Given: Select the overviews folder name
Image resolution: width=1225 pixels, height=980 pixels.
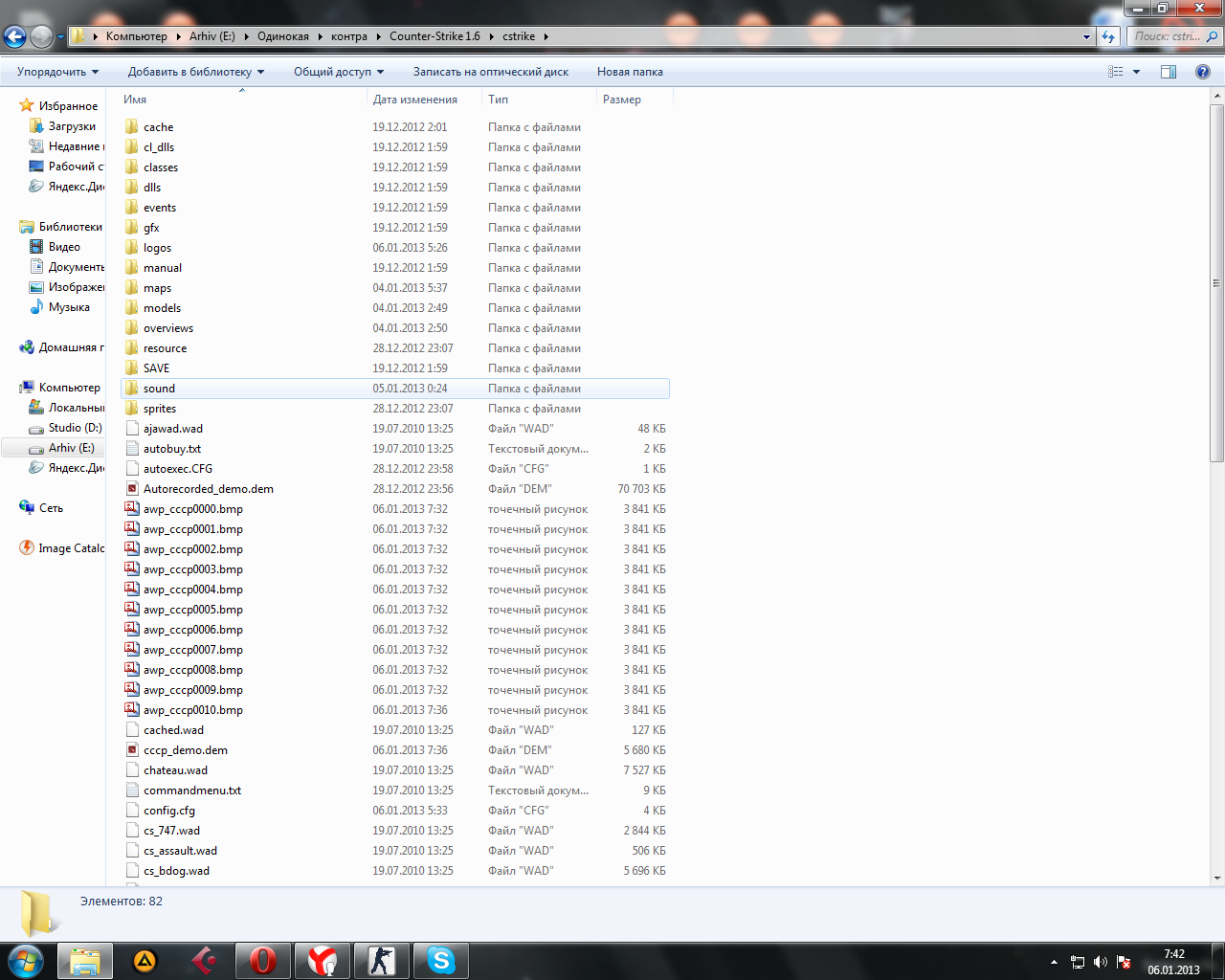Looking at the screenshot, I should click(x=168, y=328).
